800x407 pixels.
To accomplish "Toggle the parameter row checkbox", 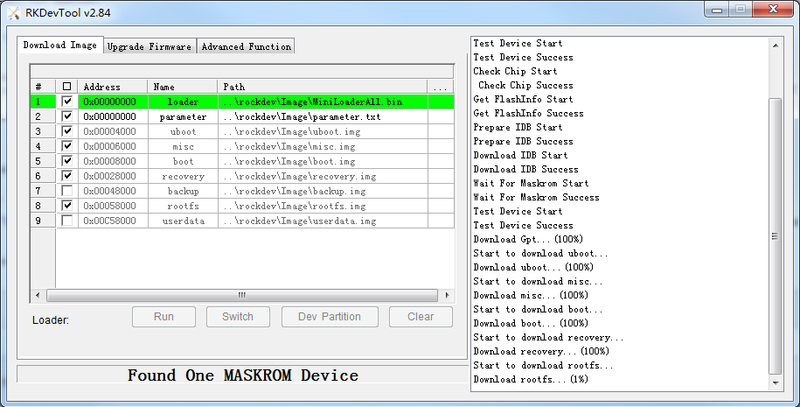I will click(67, 116).
